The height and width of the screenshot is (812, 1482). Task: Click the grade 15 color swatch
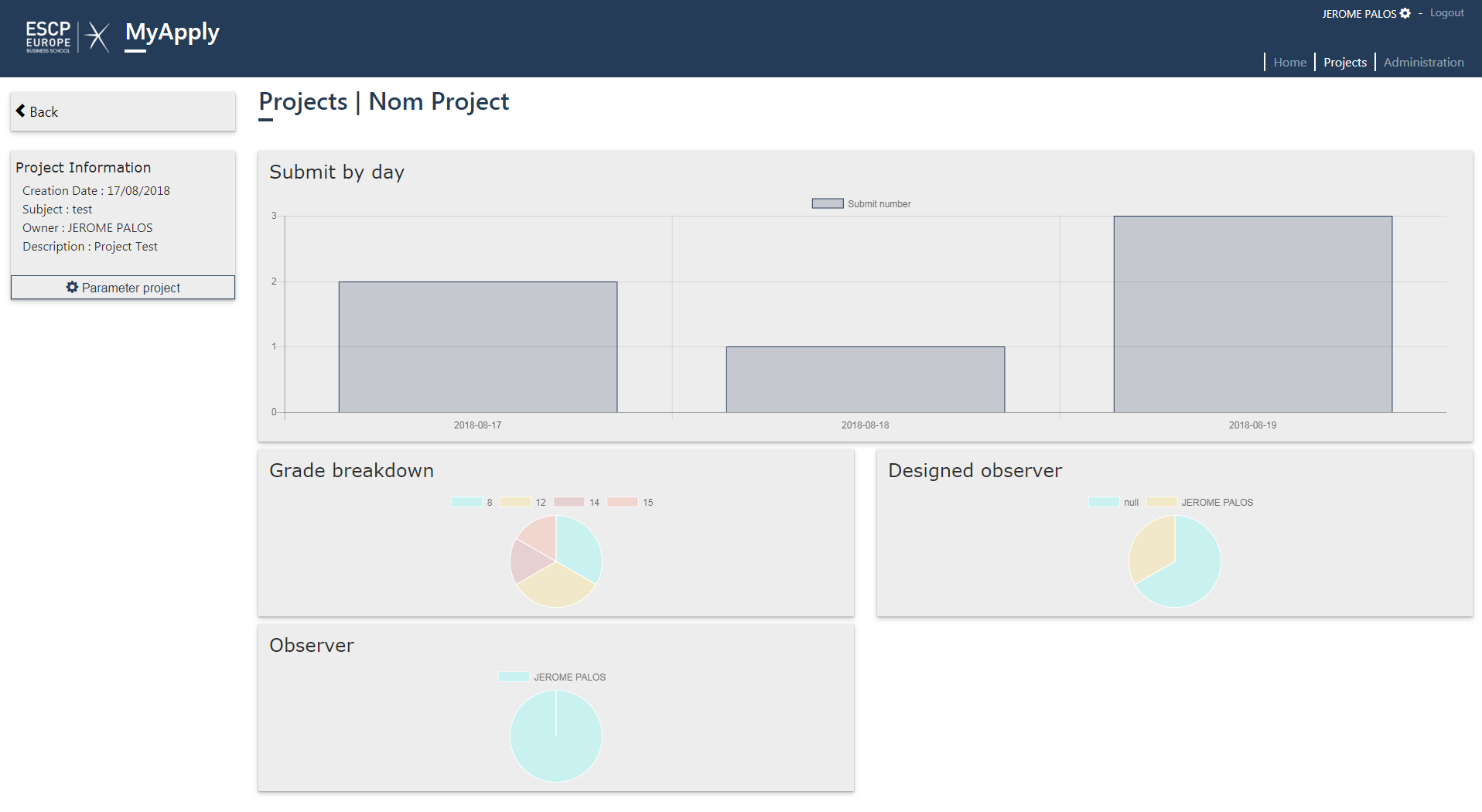623,503
